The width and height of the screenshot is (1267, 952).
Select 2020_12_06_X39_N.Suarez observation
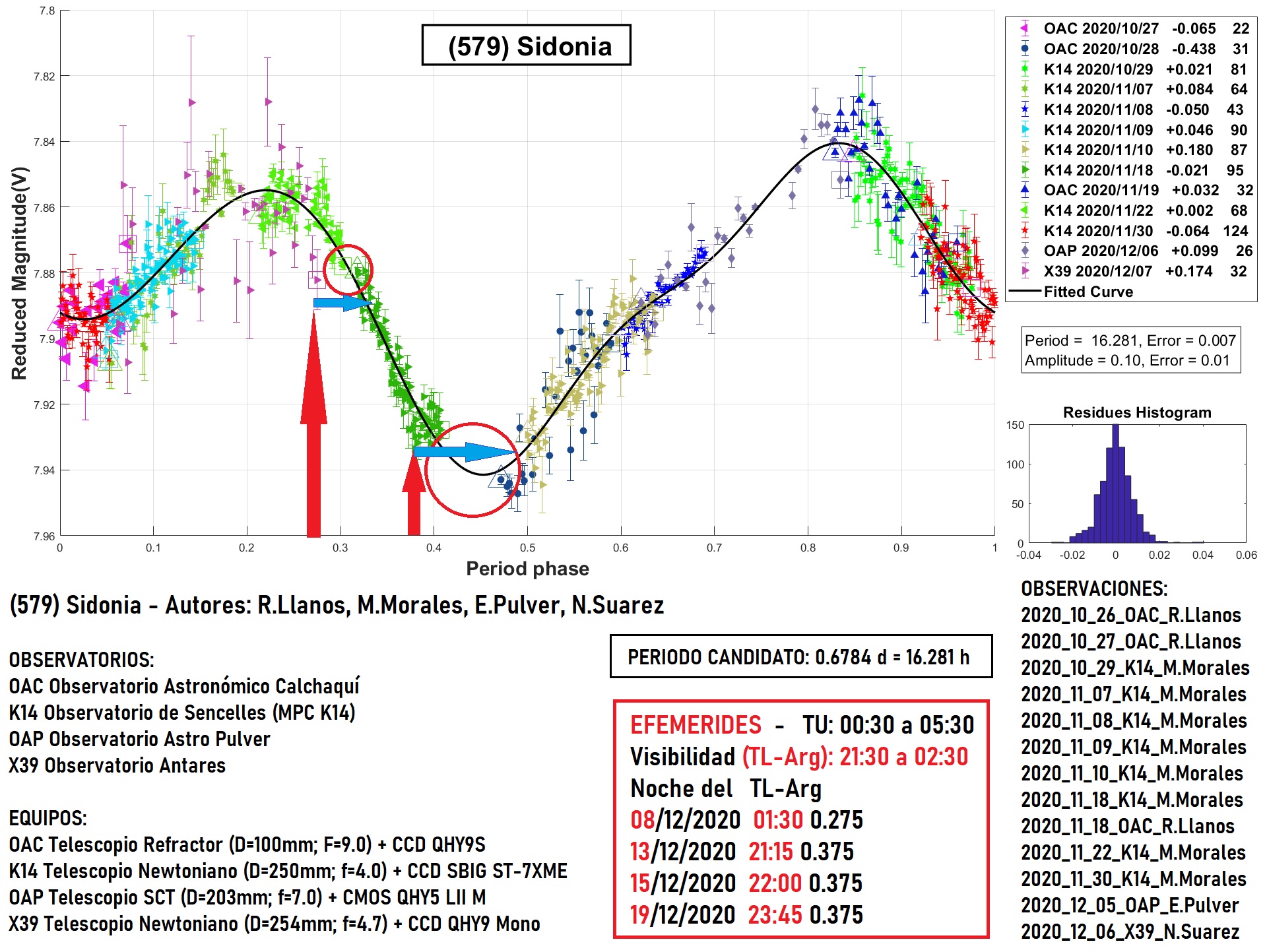(1130, 932)
